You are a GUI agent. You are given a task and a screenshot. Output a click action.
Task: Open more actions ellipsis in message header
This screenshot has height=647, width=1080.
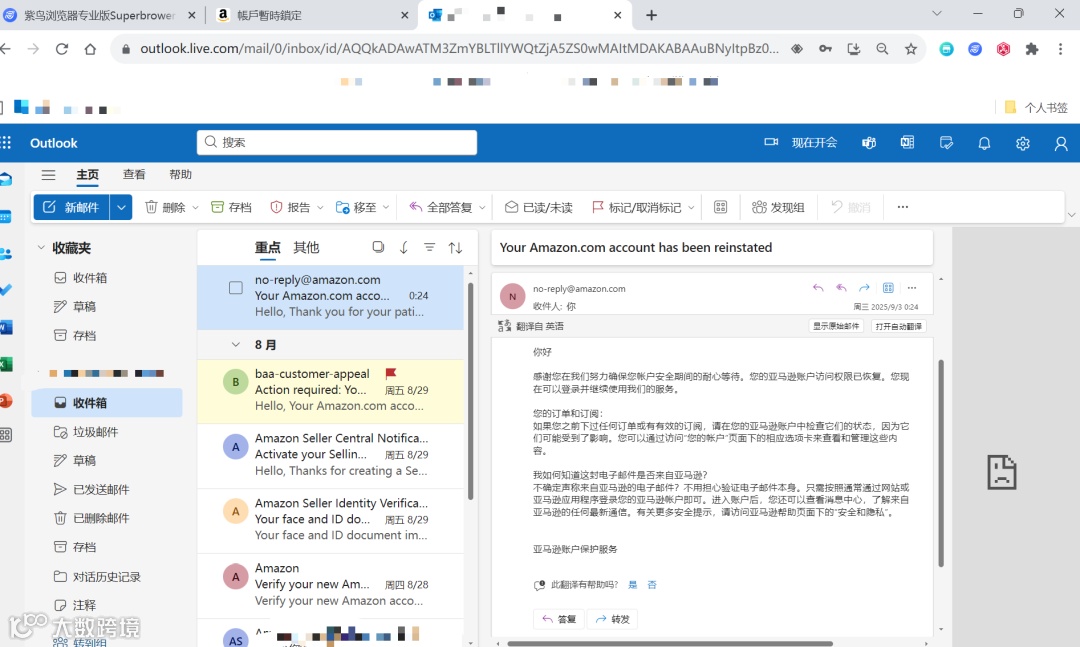click(912, 287)
